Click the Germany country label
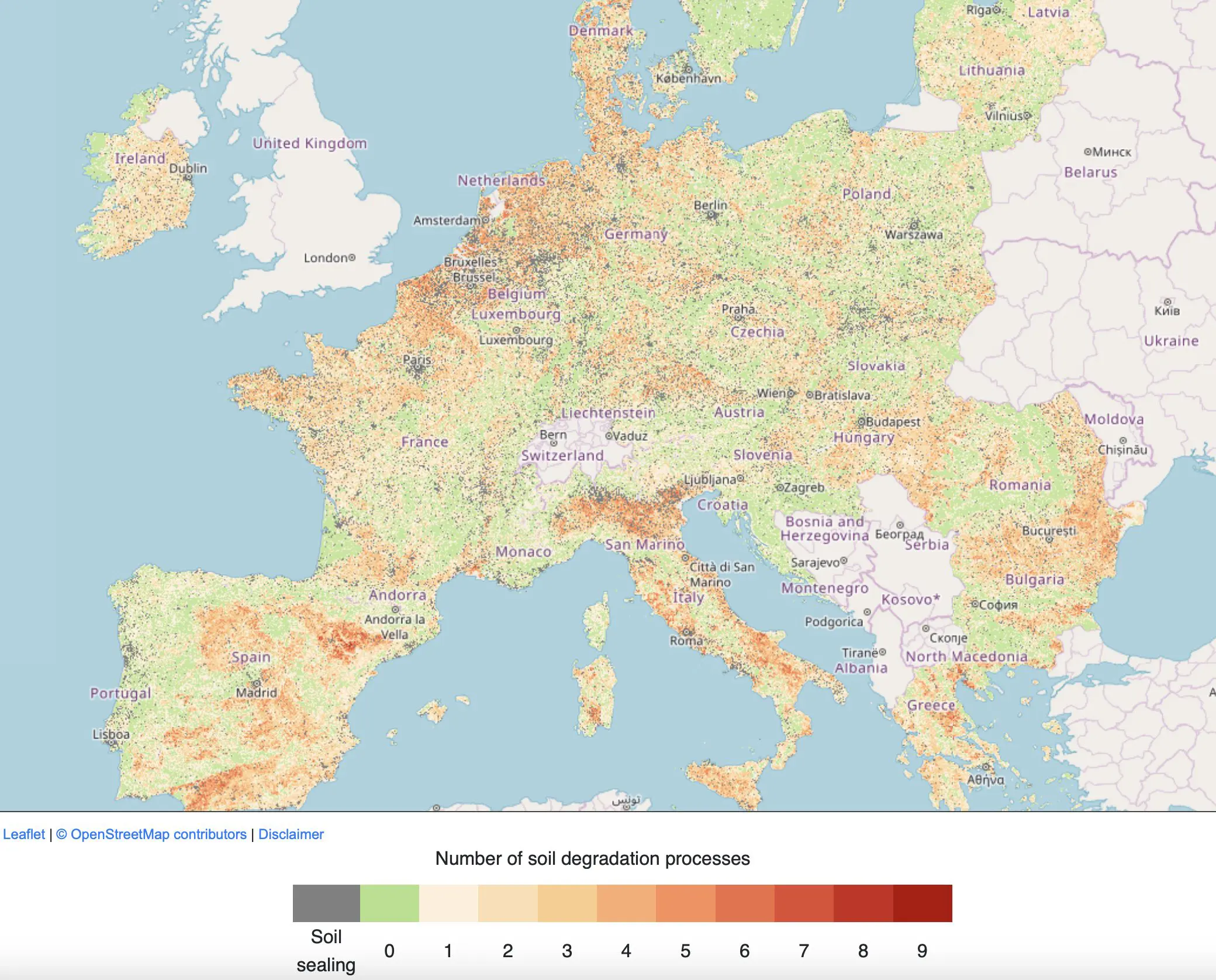The width and height of the screenshot is (1216, 980). pos(635,234)
